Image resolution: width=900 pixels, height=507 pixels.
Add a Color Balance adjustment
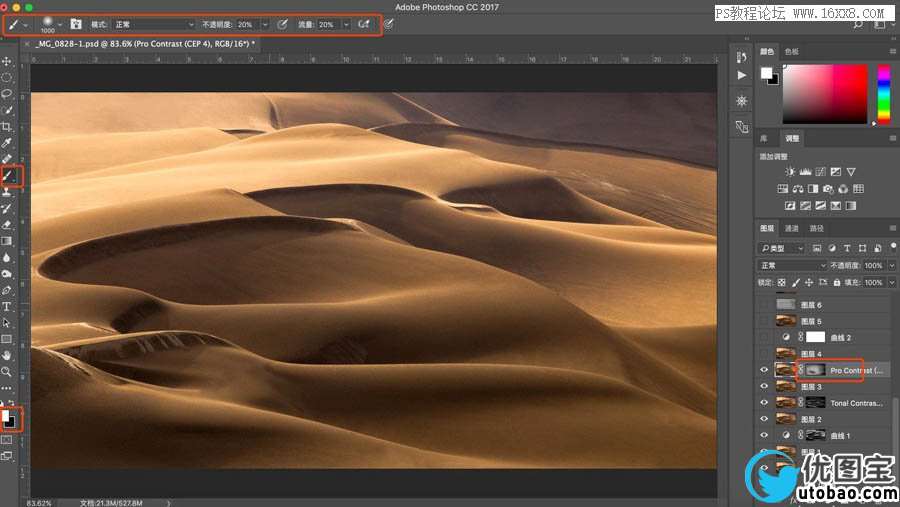coord(798,188)
